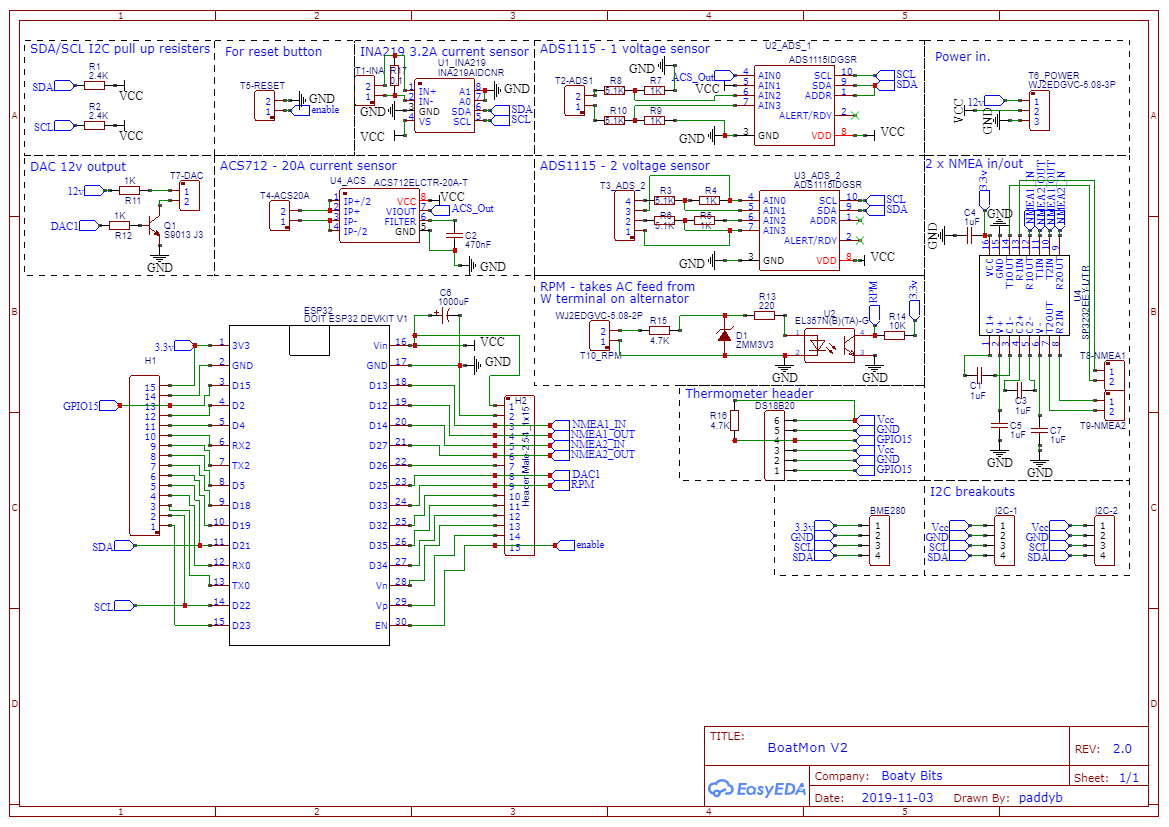Image resolution: width=1169 pixels, height=827 pixels.
Task: Select the T10_RPM connector symbol
Action: pyautogui.click(x=599, y=336)
